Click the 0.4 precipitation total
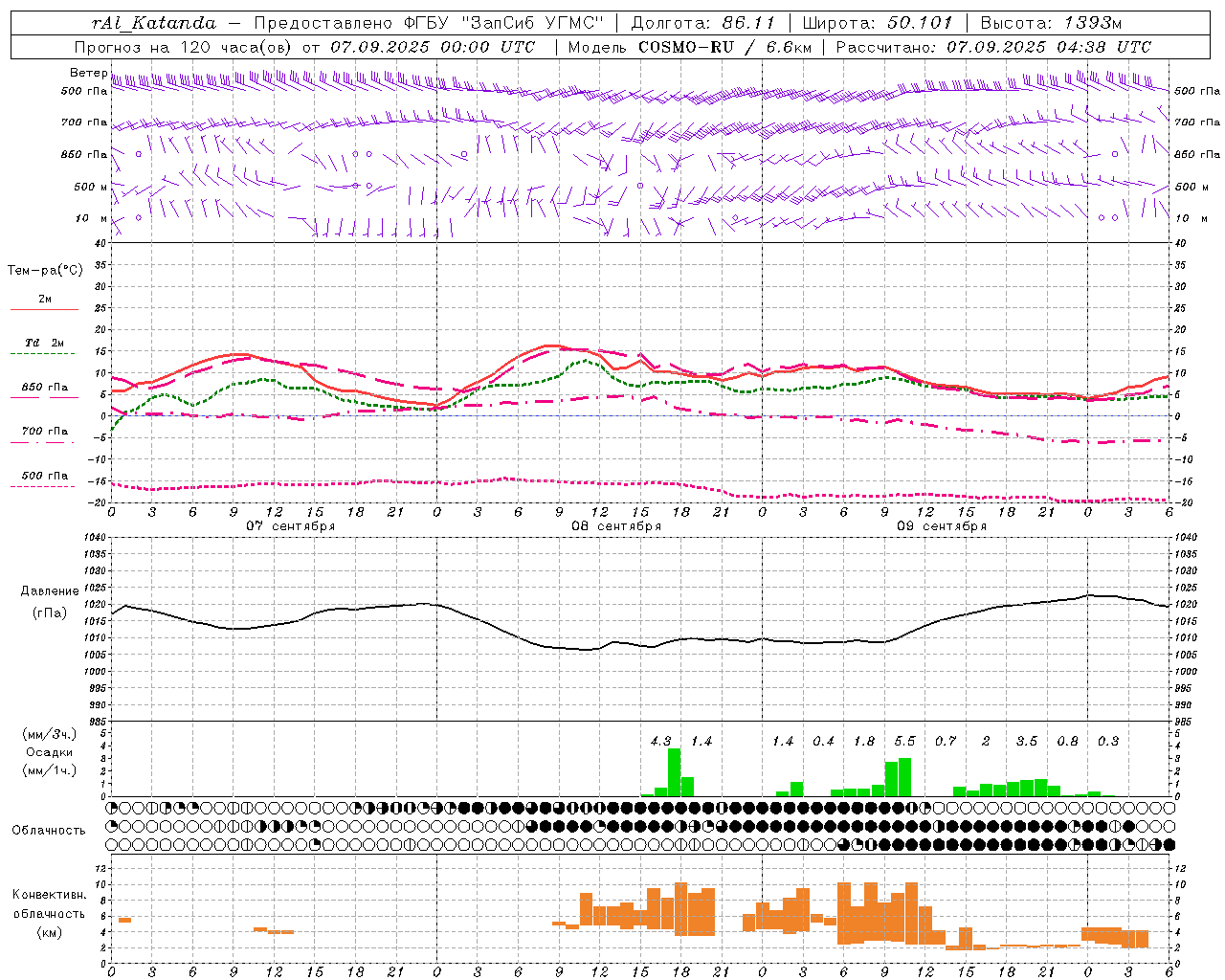Image resolution: width=1225 pixels, height=980 pixels. tap(823, 742)
